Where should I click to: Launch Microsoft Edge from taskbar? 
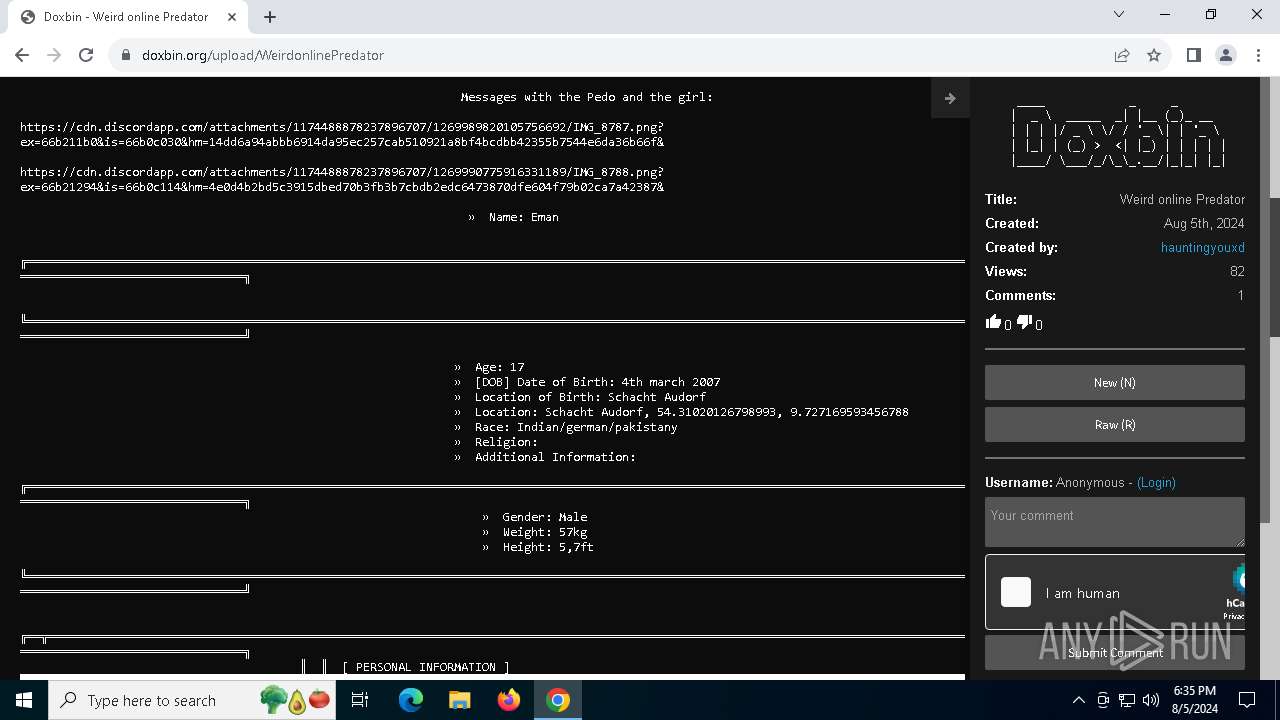[x=411, y=700]
